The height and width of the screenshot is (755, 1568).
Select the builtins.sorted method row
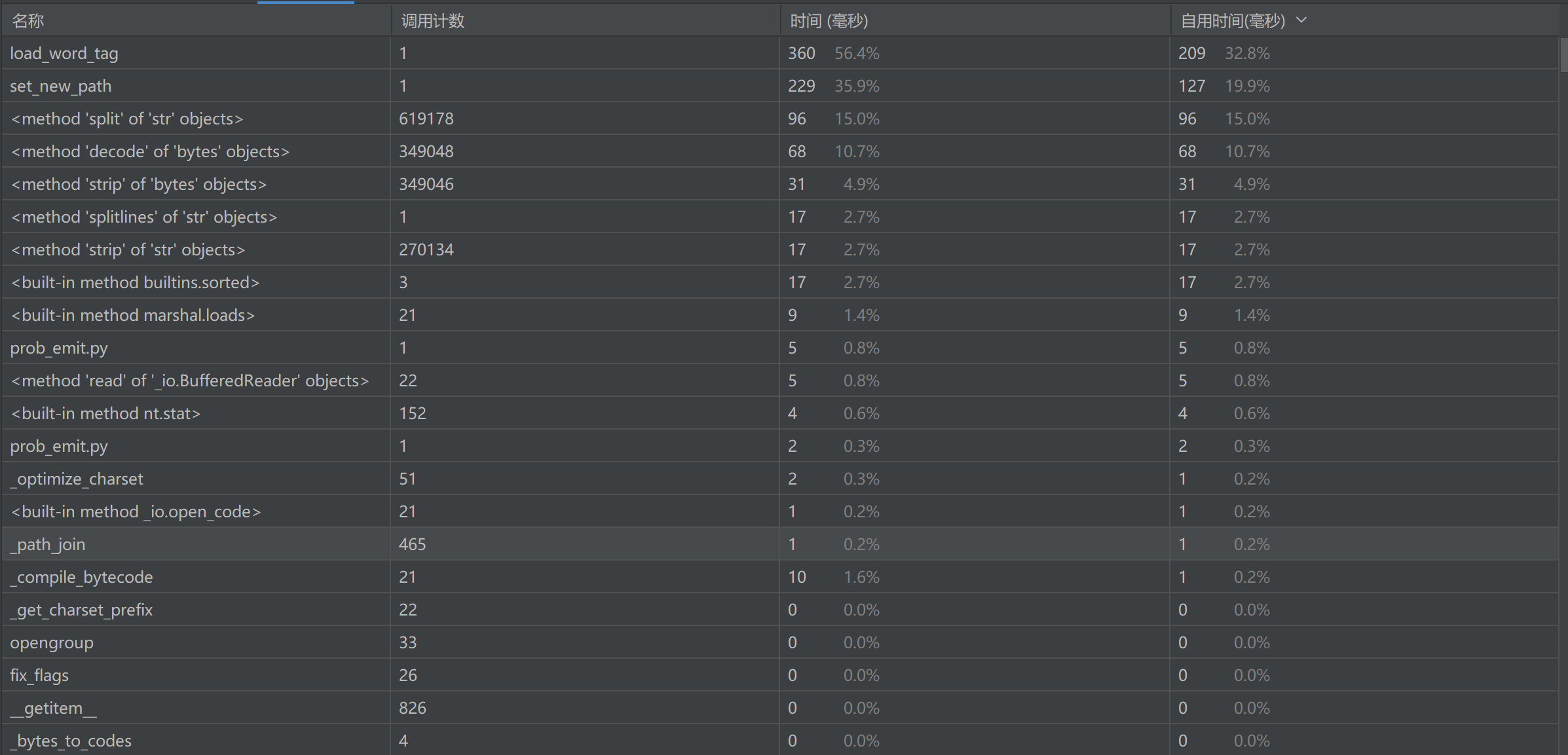[x=135, y=282]
